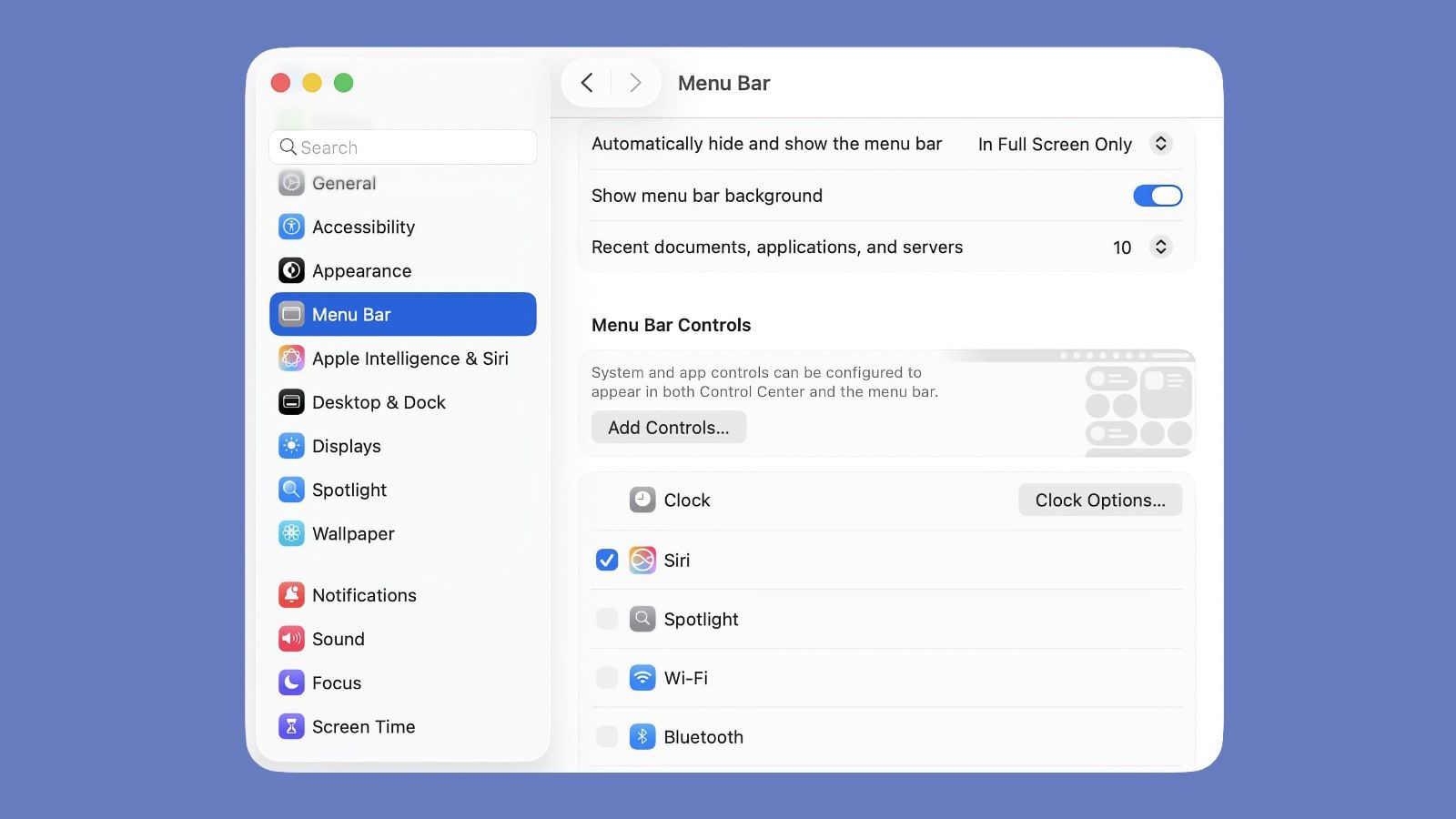
Task: Click the Wi-Fi icon in controls list
Action: (x=642, y=678)
